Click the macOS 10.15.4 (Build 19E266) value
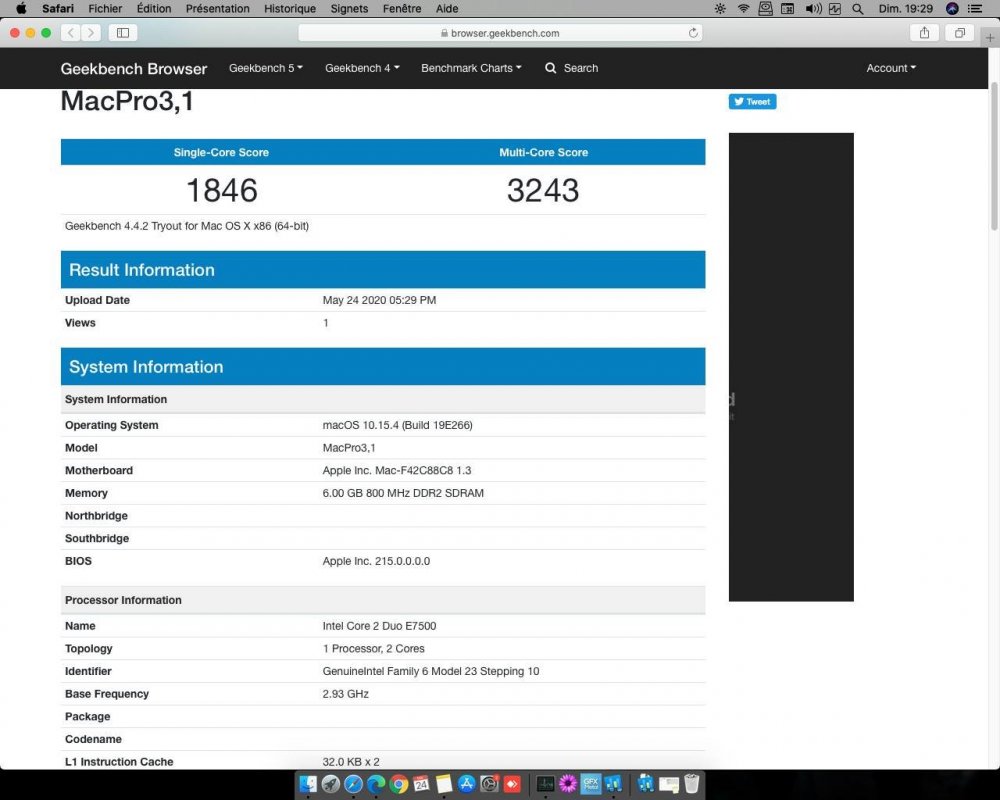The image size is (1000, 800). point(397,425)
